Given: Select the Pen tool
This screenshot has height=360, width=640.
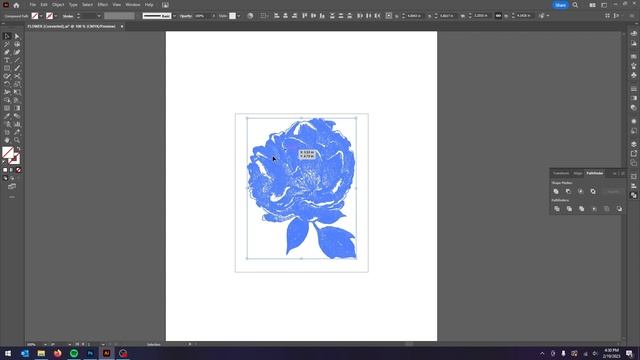Looking at the screenshot, I should pyautogui.click(x=7, y=52).
